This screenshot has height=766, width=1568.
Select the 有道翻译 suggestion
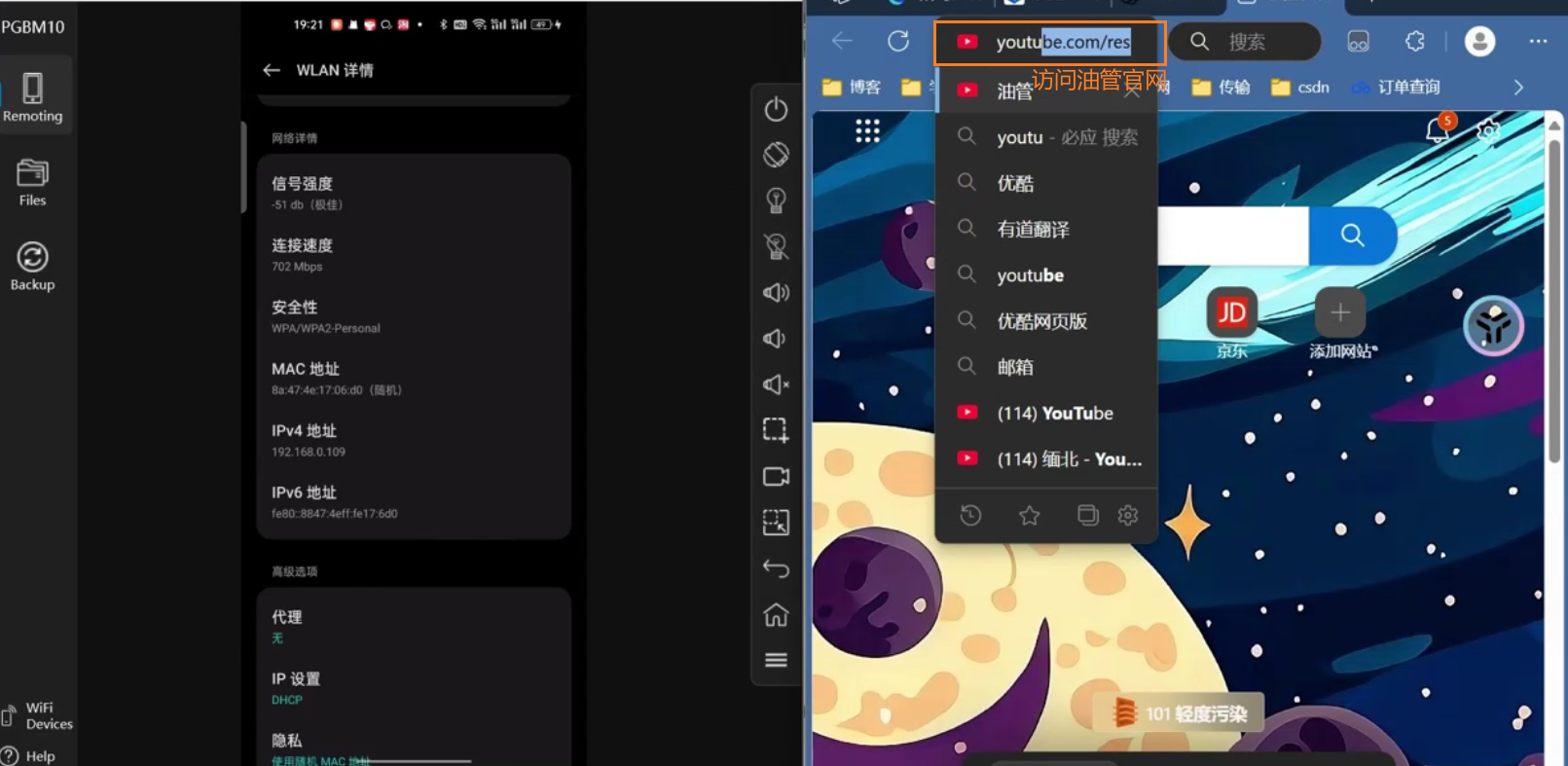1046,229
